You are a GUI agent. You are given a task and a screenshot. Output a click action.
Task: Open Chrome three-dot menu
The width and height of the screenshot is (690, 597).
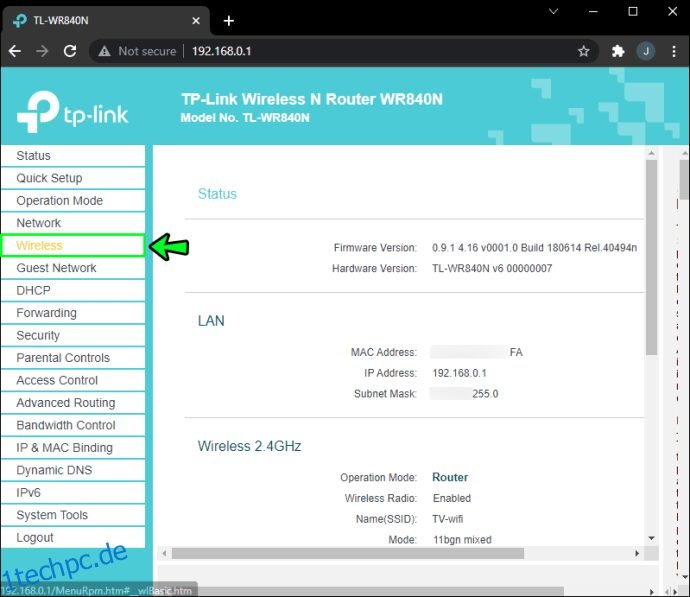click(674, 51)
